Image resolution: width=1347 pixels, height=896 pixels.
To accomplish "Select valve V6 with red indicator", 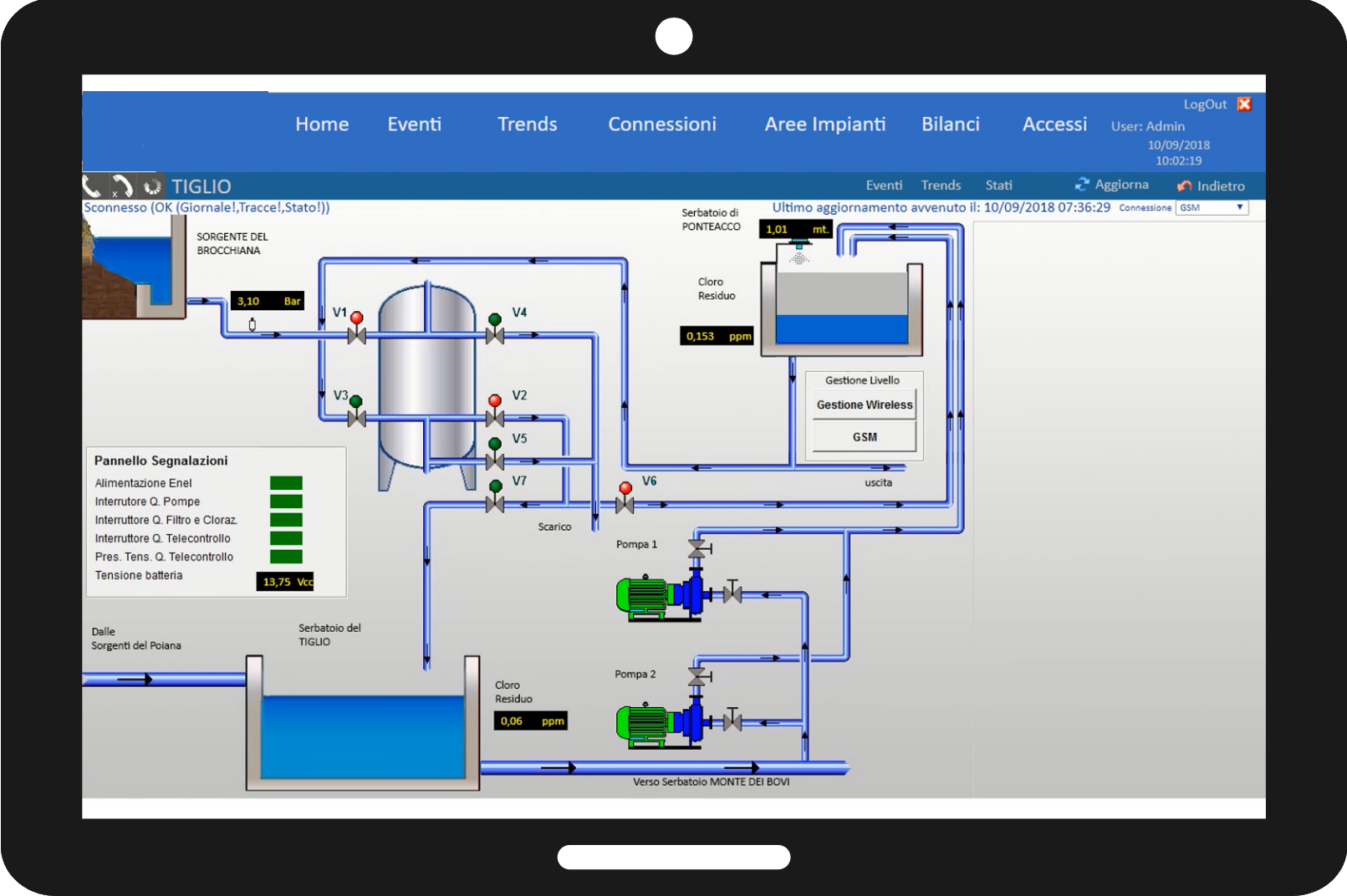I will (625, 497).
